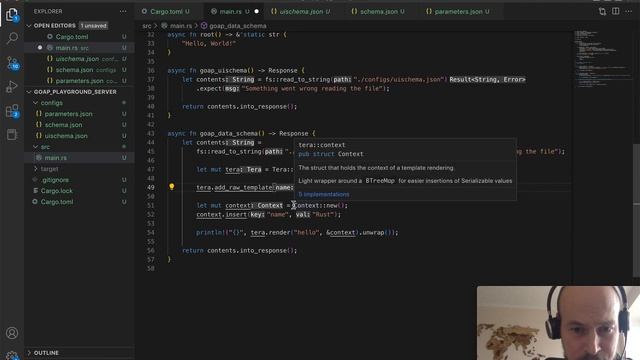
Task: Click the "Hello, World!" string literal
Action: 209,43
